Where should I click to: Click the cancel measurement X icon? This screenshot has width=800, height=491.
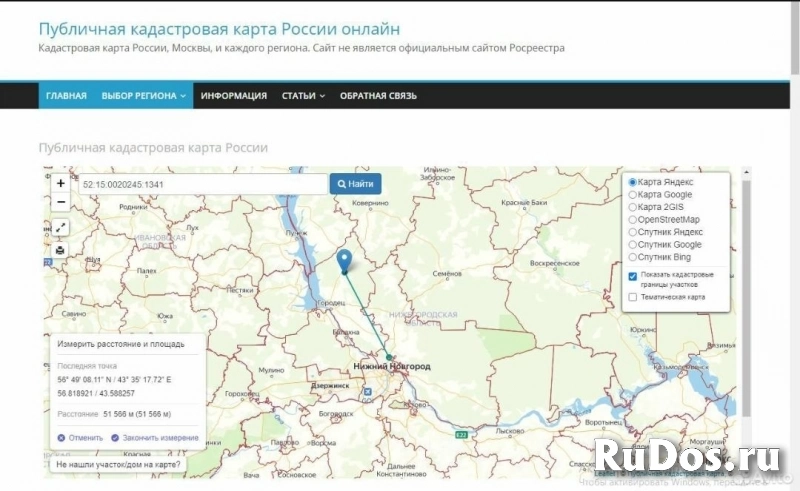click(x=61, y=438)
